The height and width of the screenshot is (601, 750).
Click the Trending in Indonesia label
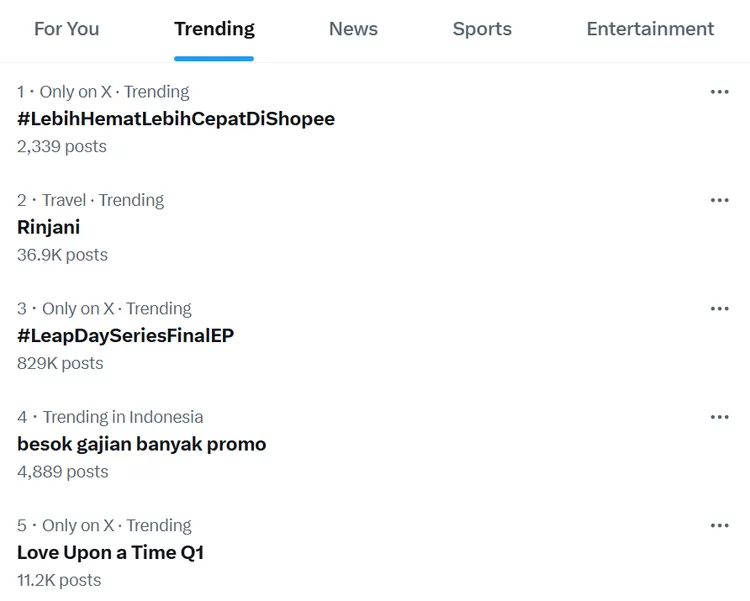(x=122, y=417)
